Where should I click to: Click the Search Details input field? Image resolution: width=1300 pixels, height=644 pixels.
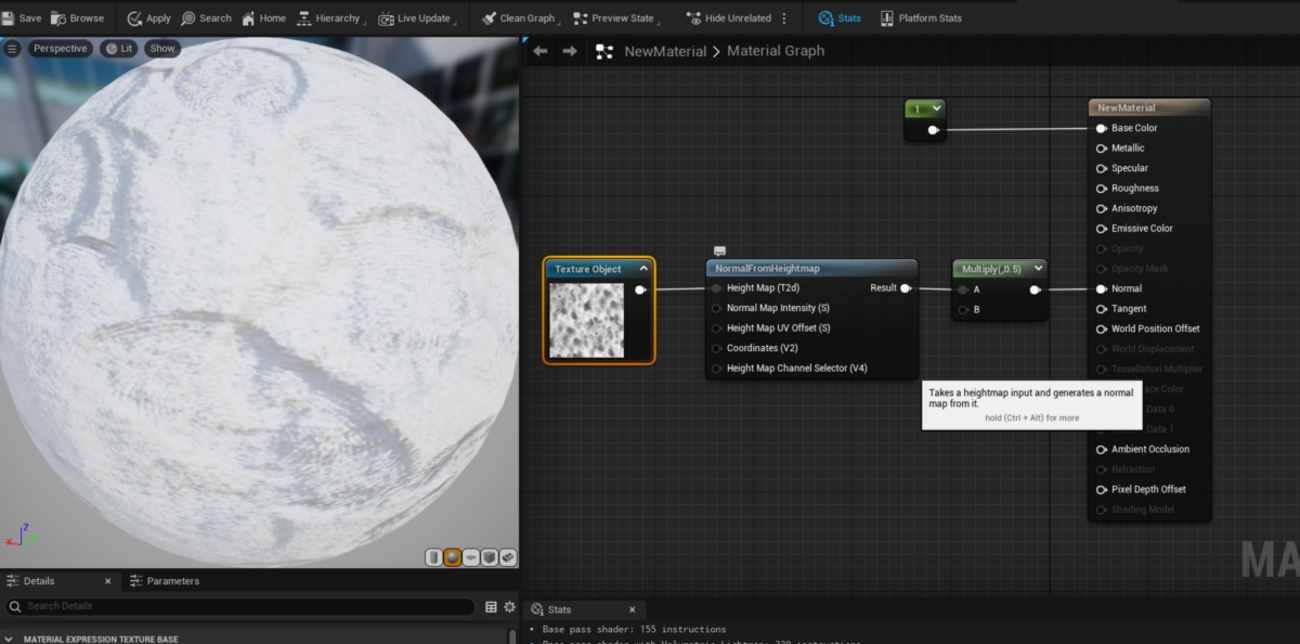240,606
